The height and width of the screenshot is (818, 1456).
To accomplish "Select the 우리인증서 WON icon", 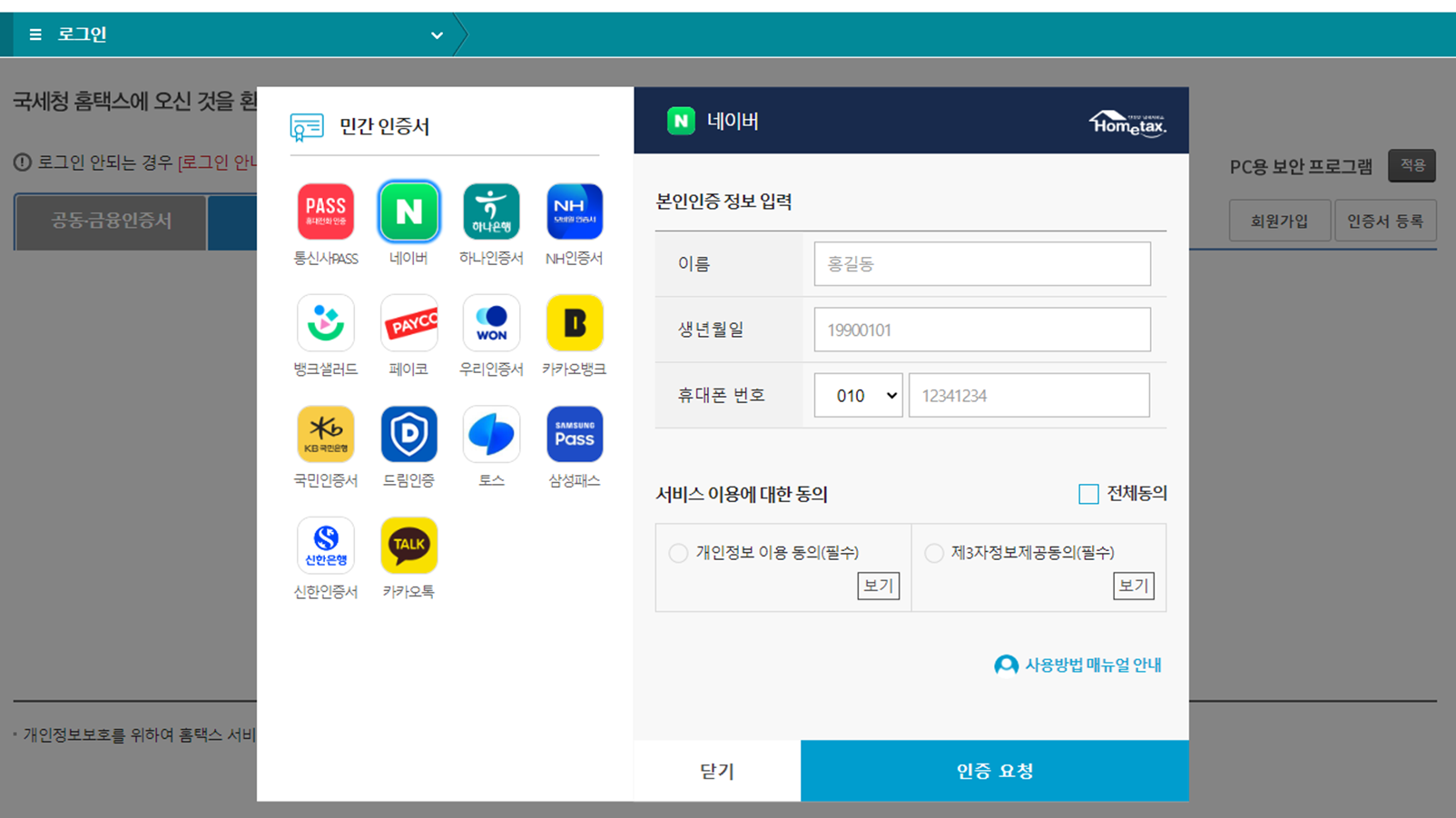I will pyautogui.click(x=491, y=323).
